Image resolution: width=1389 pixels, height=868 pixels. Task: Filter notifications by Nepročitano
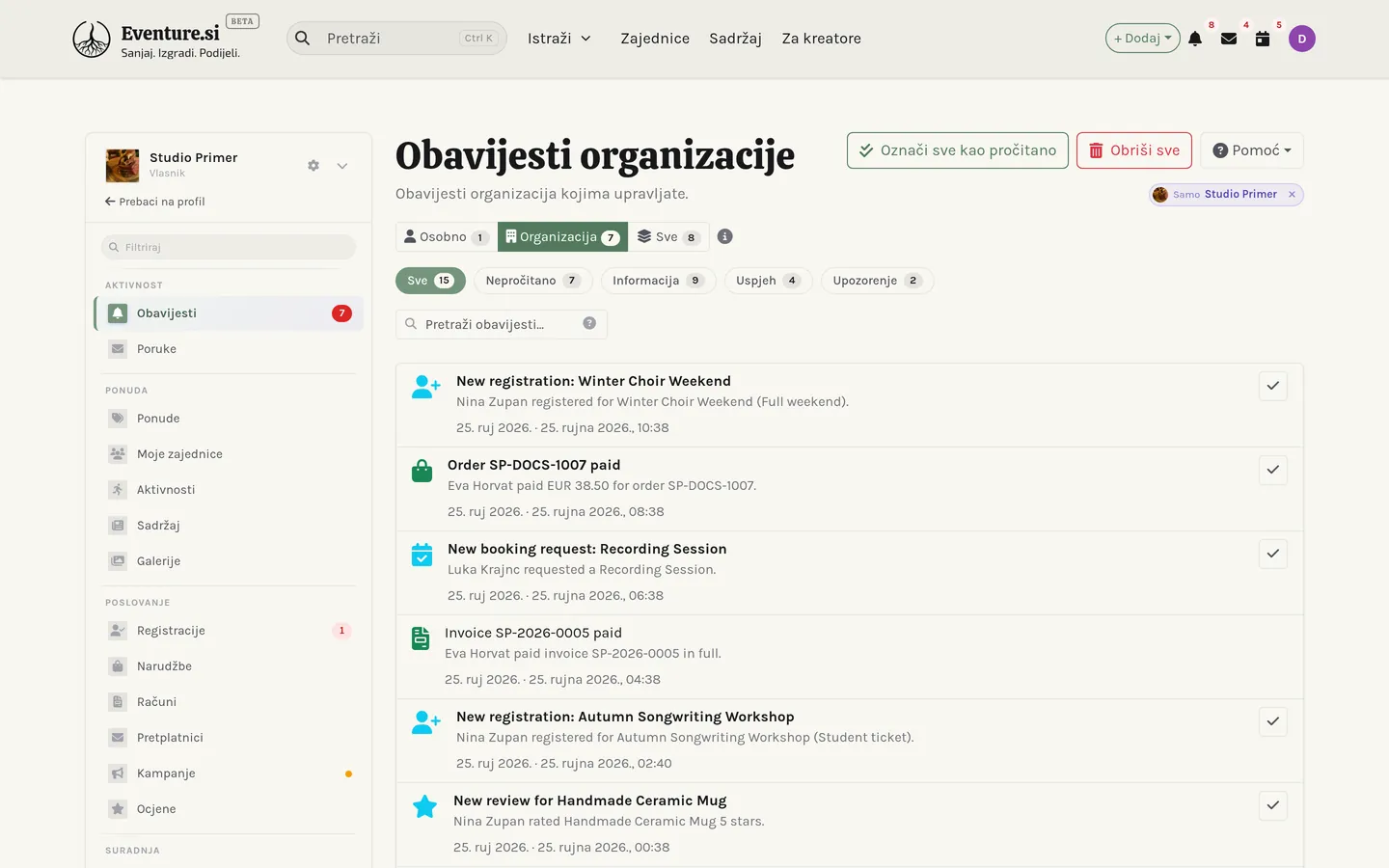533,281
